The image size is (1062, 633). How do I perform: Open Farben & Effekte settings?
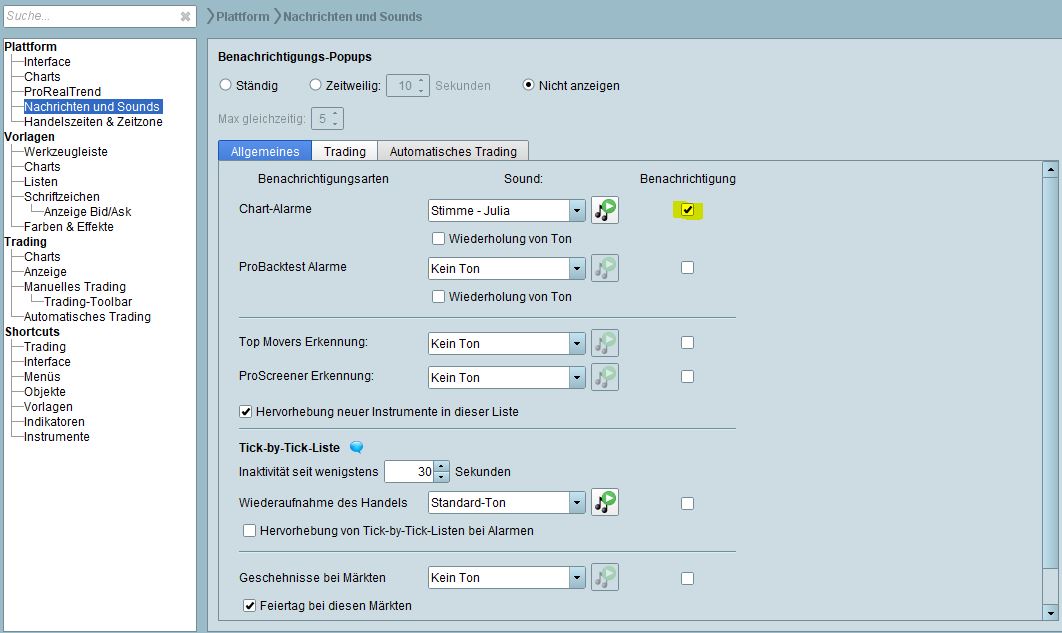click(68, 226)
